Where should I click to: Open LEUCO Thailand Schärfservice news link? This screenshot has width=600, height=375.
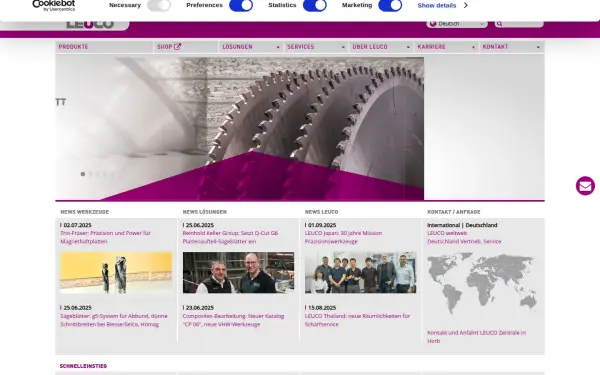click(x=357, y=320)
